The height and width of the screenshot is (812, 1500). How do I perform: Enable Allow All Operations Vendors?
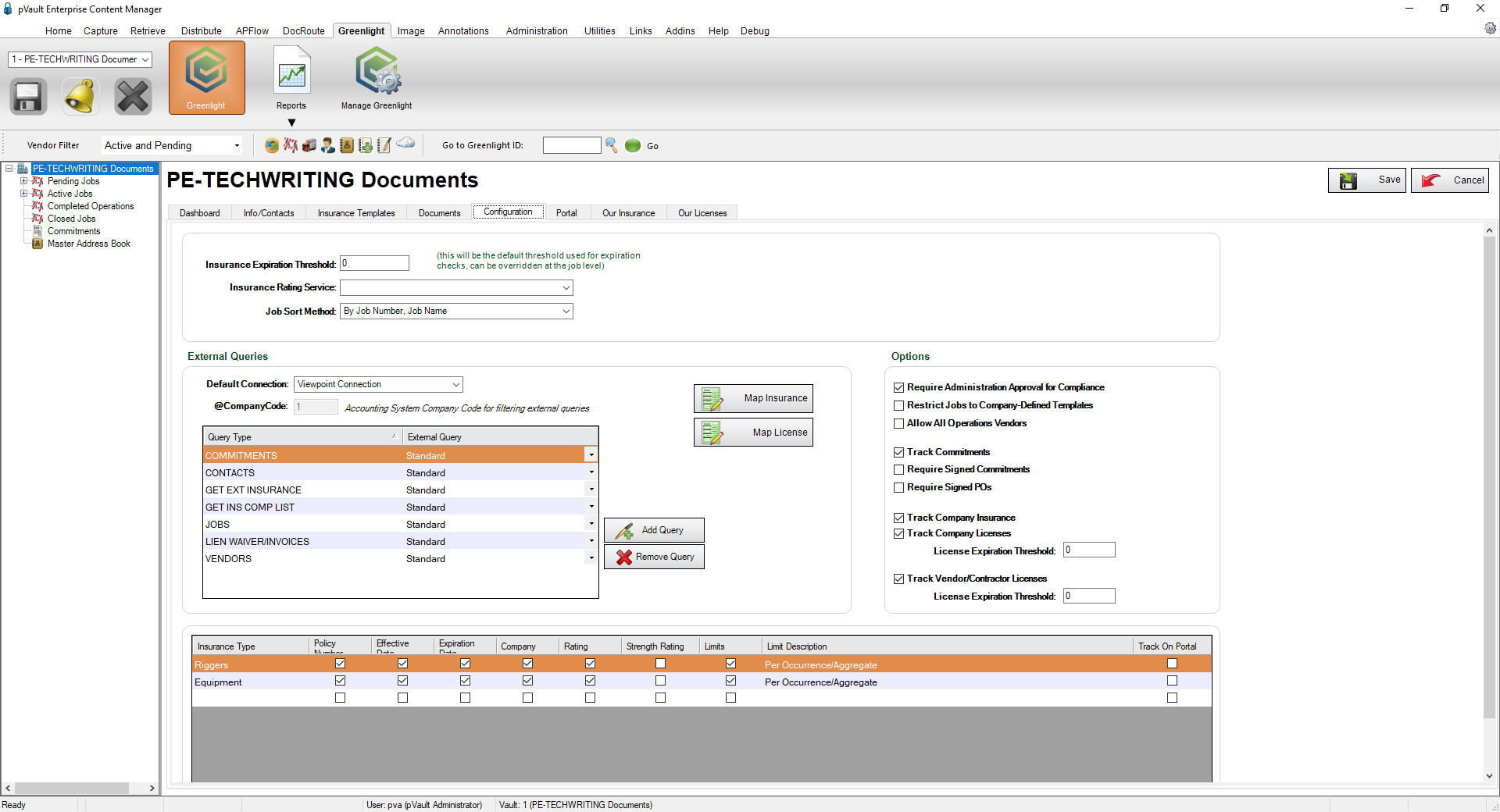(x=898, y=423)
